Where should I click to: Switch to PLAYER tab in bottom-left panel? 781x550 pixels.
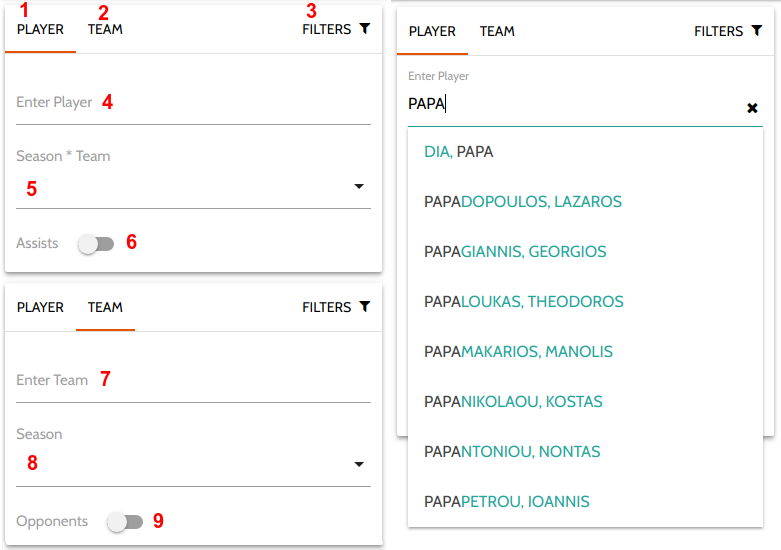pyautogui.click(x=40, y=307)
